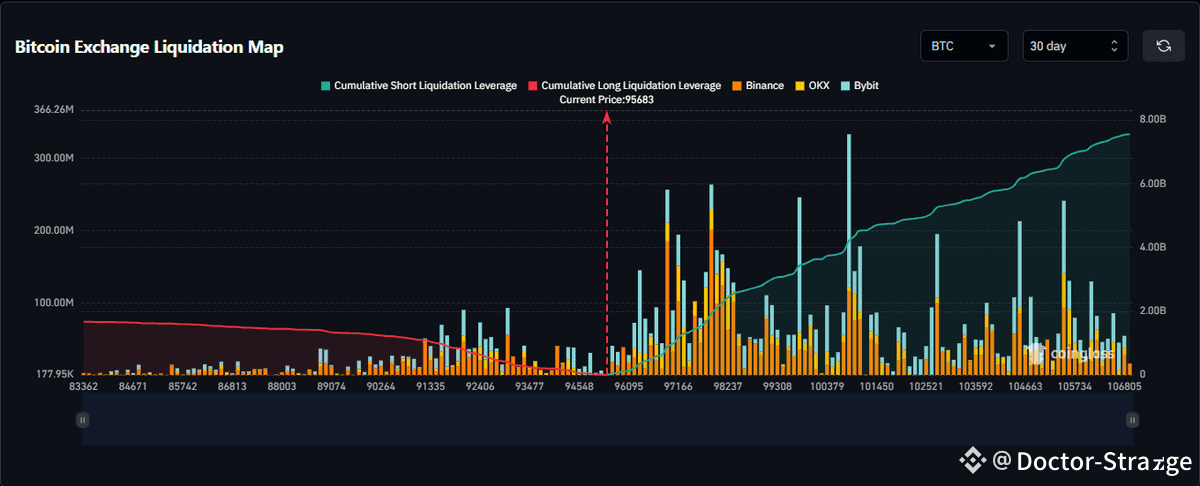The width and height of the screenshot is (1200, 486).
Task: Click the 98237 price label on x-axis
Action: (x=729, y=386)
